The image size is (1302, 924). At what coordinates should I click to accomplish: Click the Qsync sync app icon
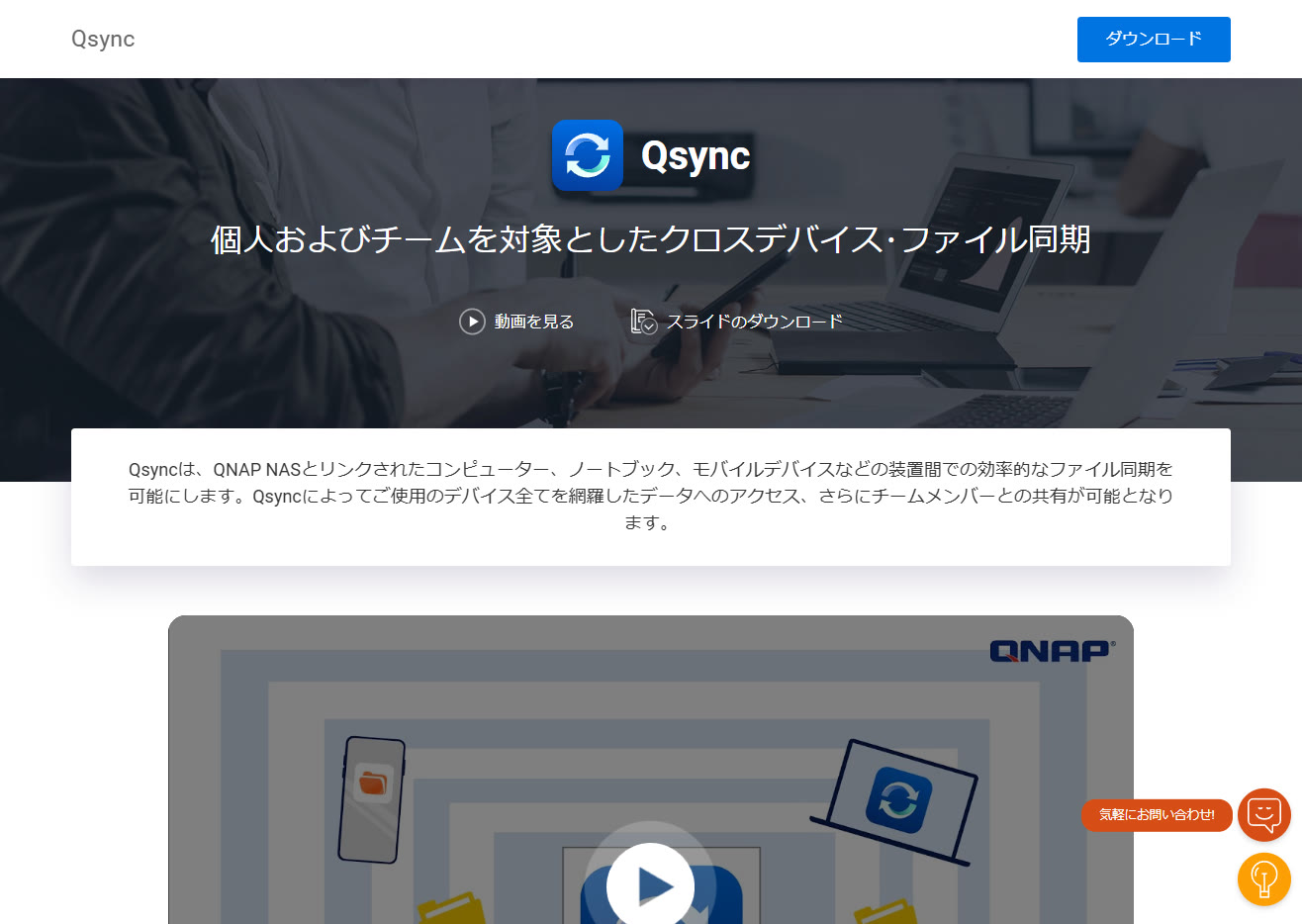[x=588, y=155]
